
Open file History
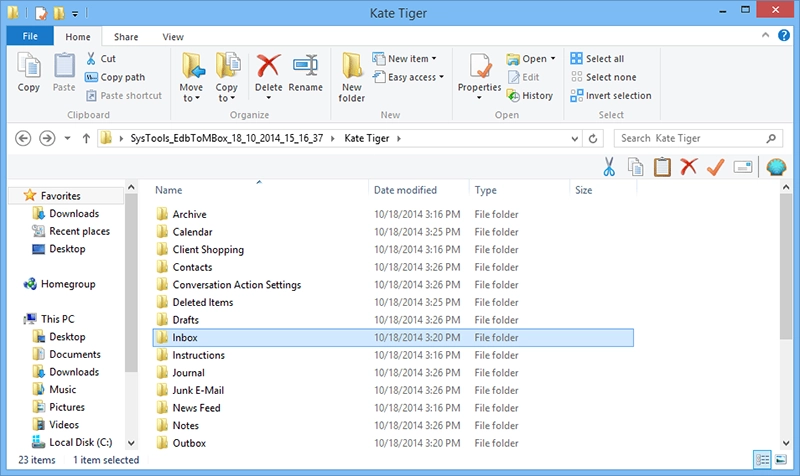click(x=530, y=95)
